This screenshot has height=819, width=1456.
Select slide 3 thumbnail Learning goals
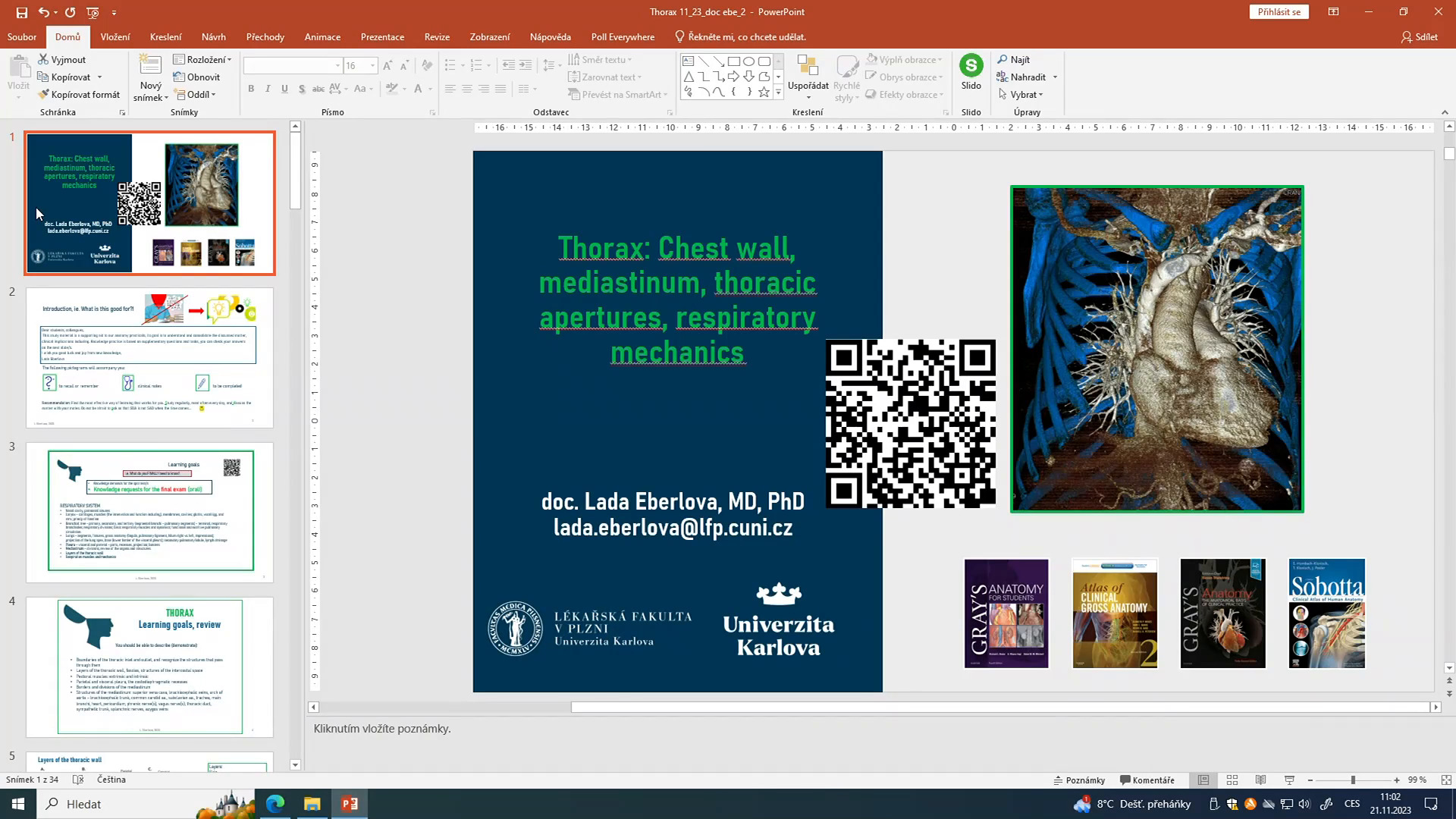click(150, 513)
